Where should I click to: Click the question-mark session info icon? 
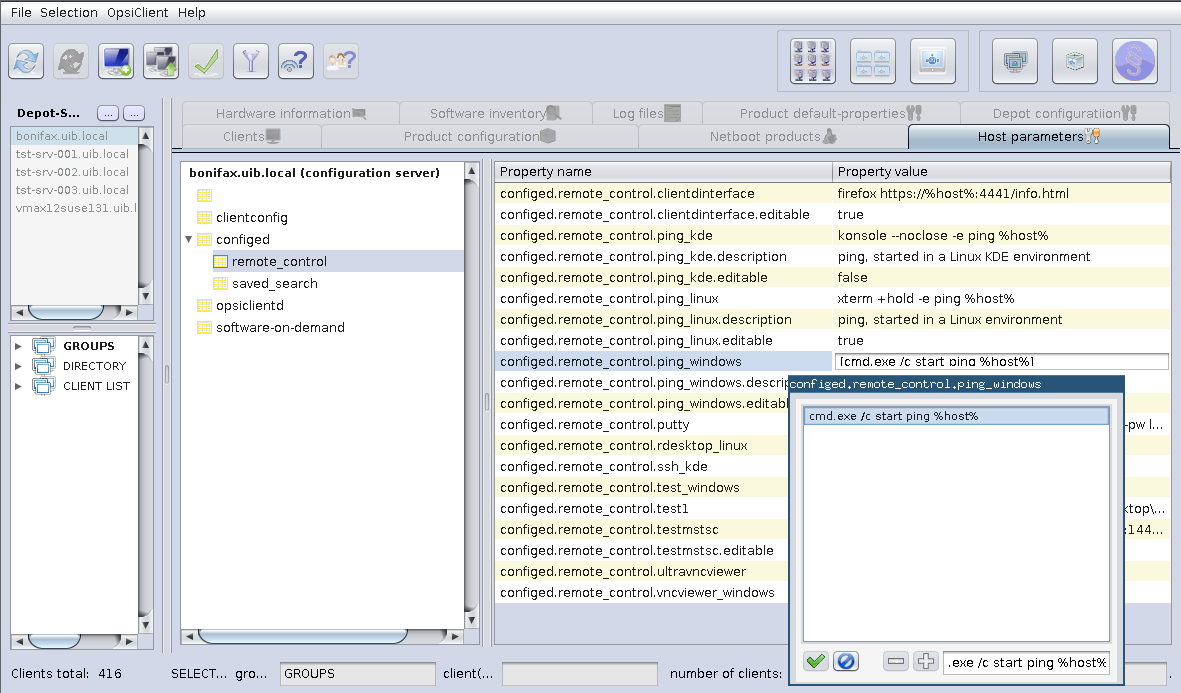pos(296,61)
